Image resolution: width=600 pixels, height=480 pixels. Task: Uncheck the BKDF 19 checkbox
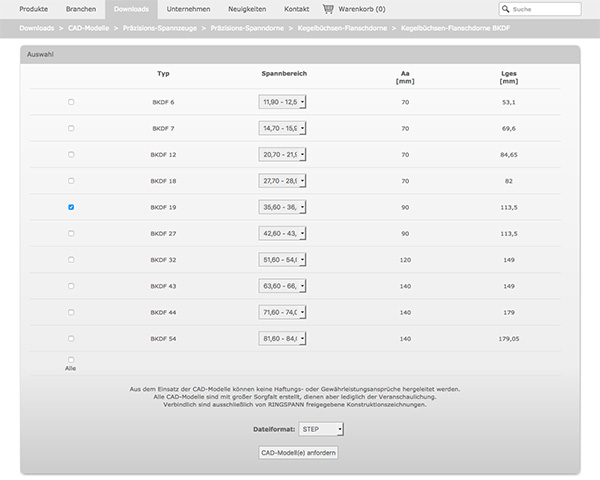coord(71,207)
